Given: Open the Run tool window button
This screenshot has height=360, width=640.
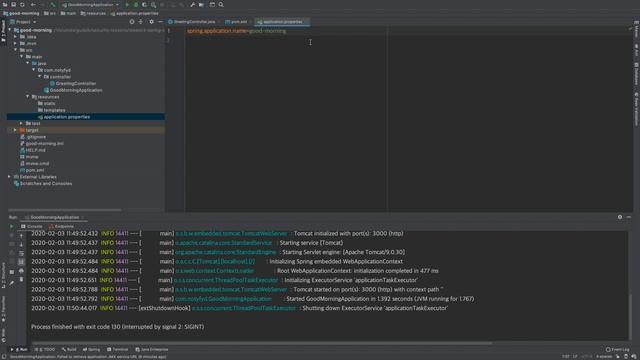Looking at the screenshot, I should [x=19, y=349].
